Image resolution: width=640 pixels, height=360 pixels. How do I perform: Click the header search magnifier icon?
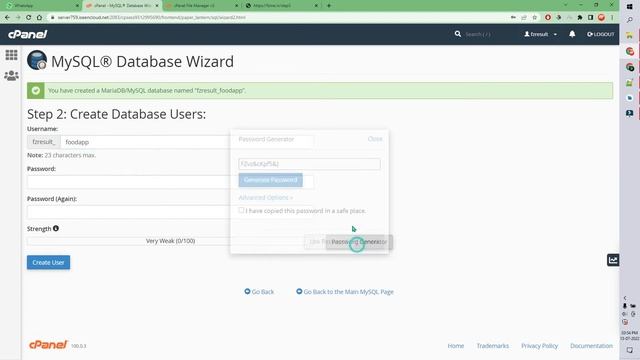coord(458,34)
